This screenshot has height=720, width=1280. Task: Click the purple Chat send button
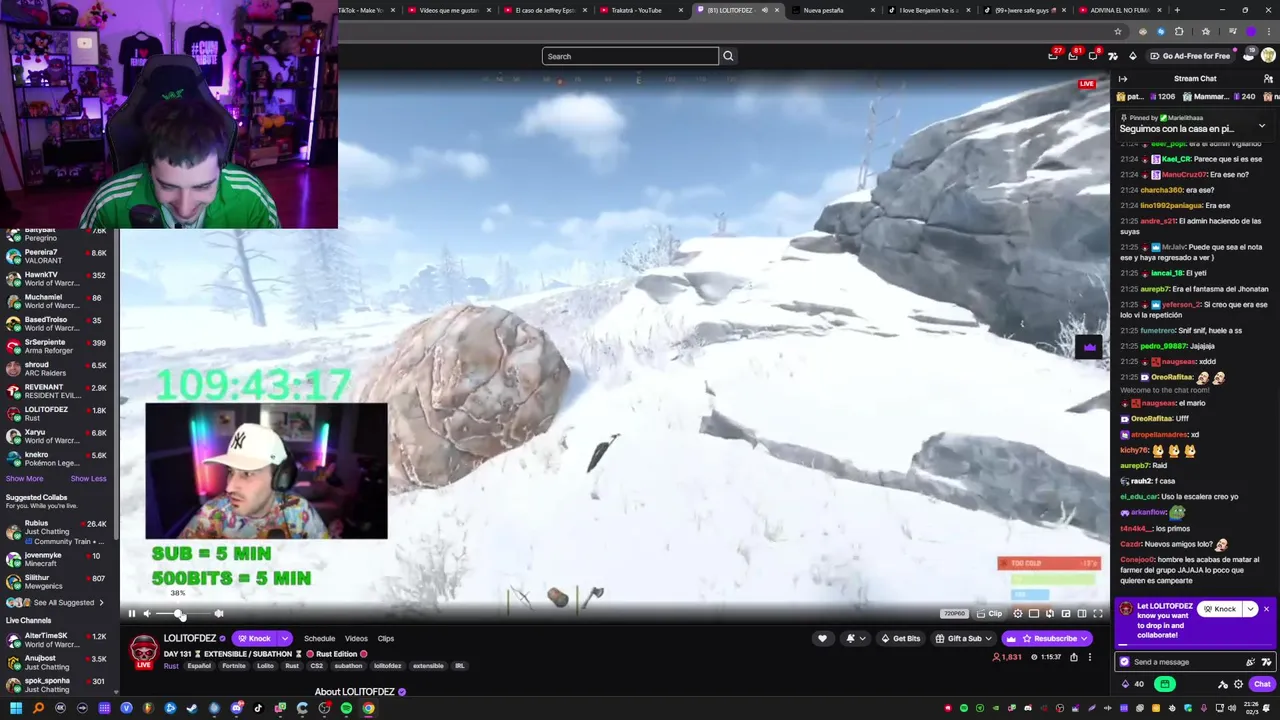coord(1262,684)
